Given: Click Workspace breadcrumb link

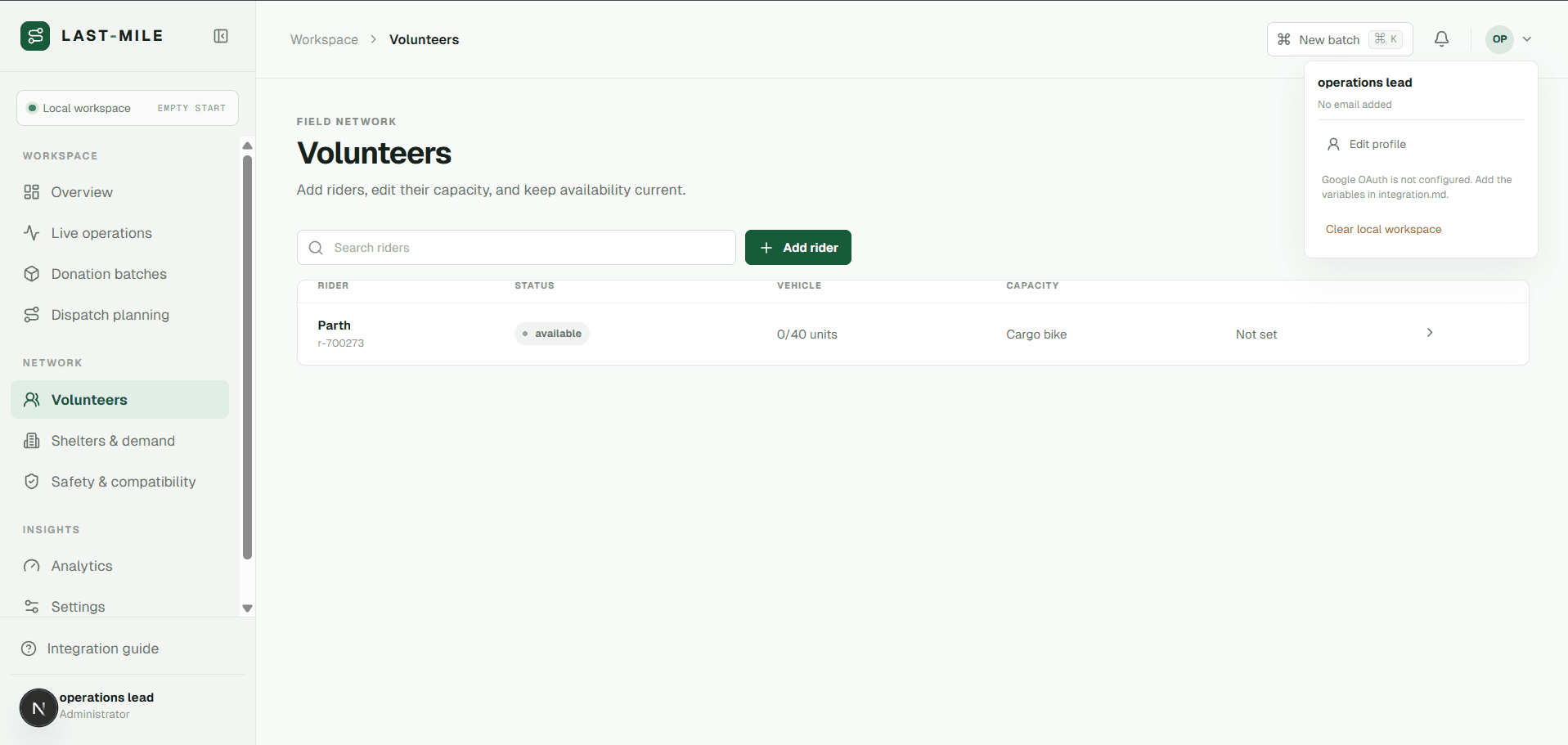Looking at the screenshot, I should [324, 39].
